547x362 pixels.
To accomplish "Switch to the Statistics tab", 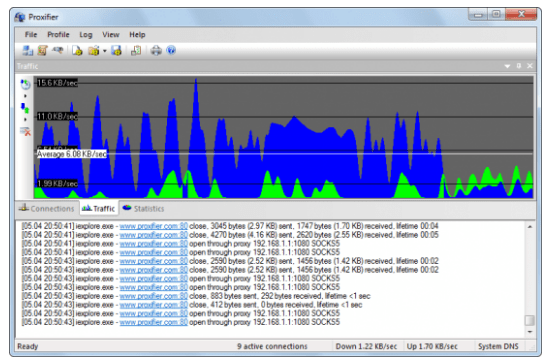I will [143, 209].
